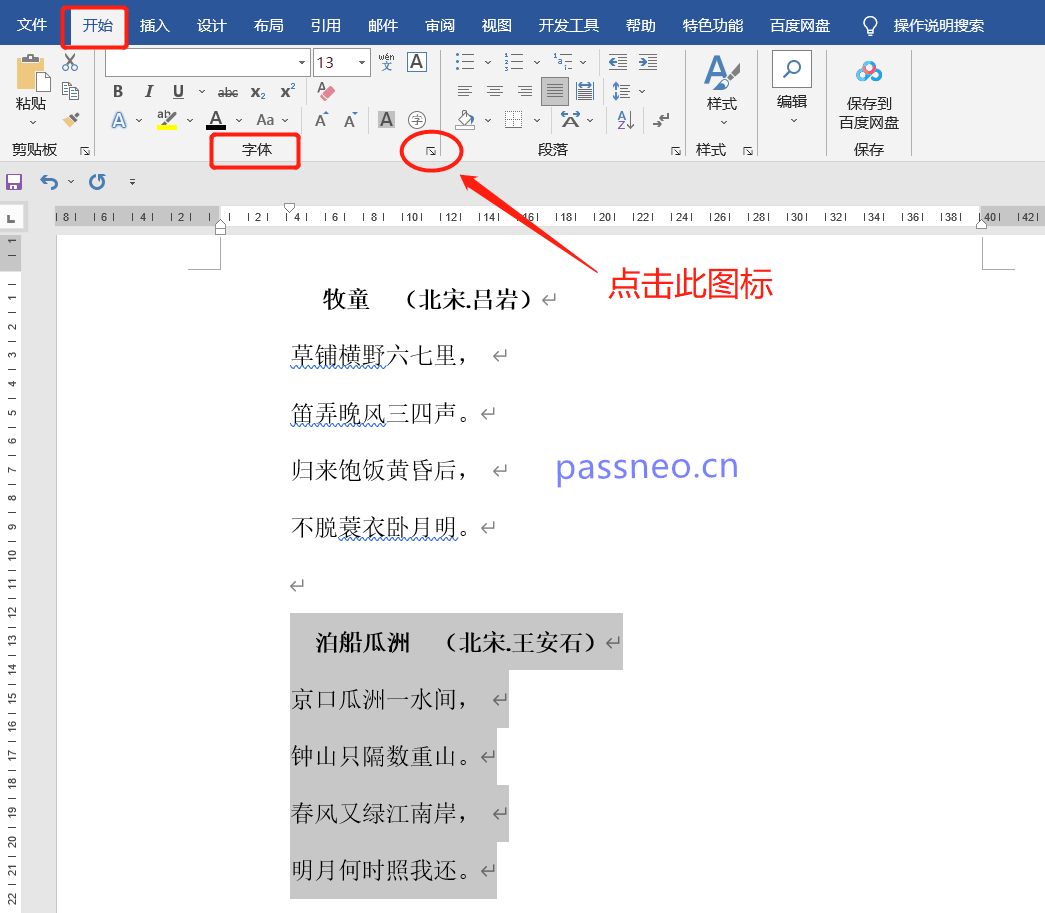Toggle italic formatting
Image resolution: width=1045 pixels, height=913 pixels.
pos(149,91)
